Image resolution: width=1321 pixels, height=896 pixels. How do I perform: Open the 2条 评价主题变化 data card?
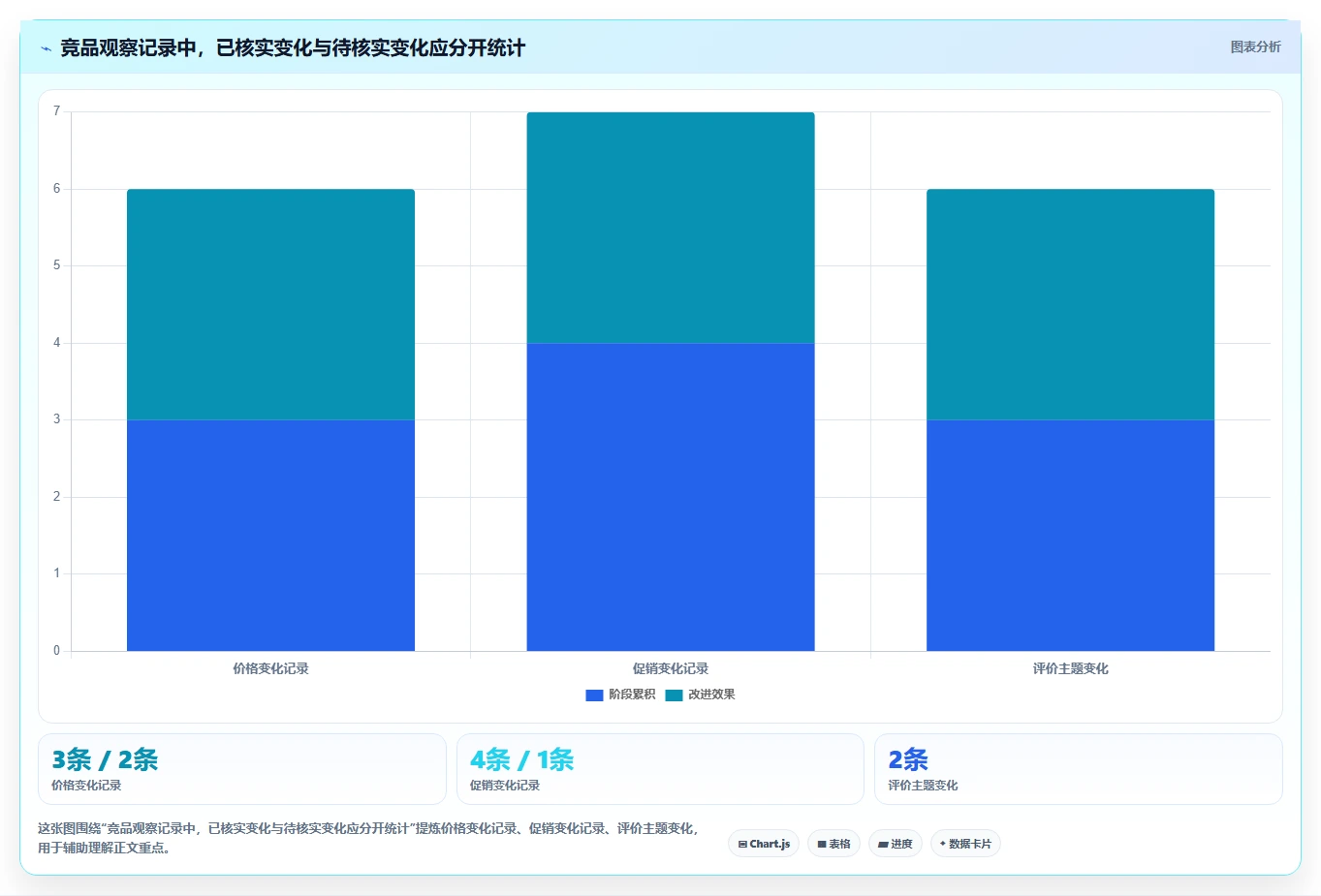(x=1078, y=769)
